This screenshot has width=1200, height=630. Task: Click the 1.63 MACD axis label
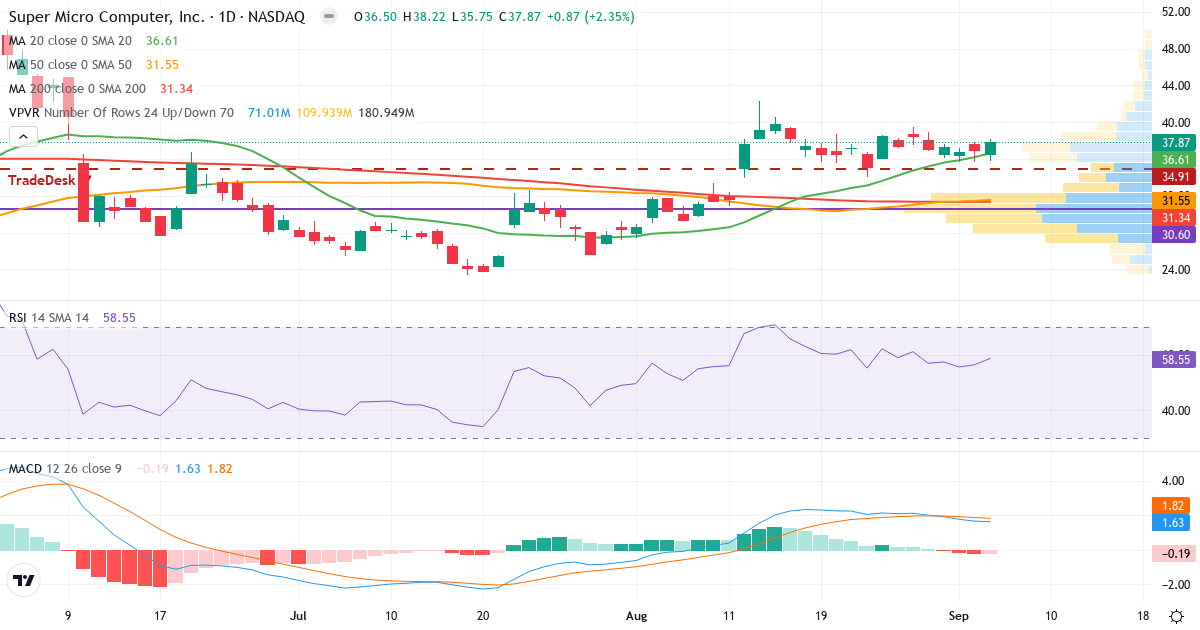(x=1173, y=523)
